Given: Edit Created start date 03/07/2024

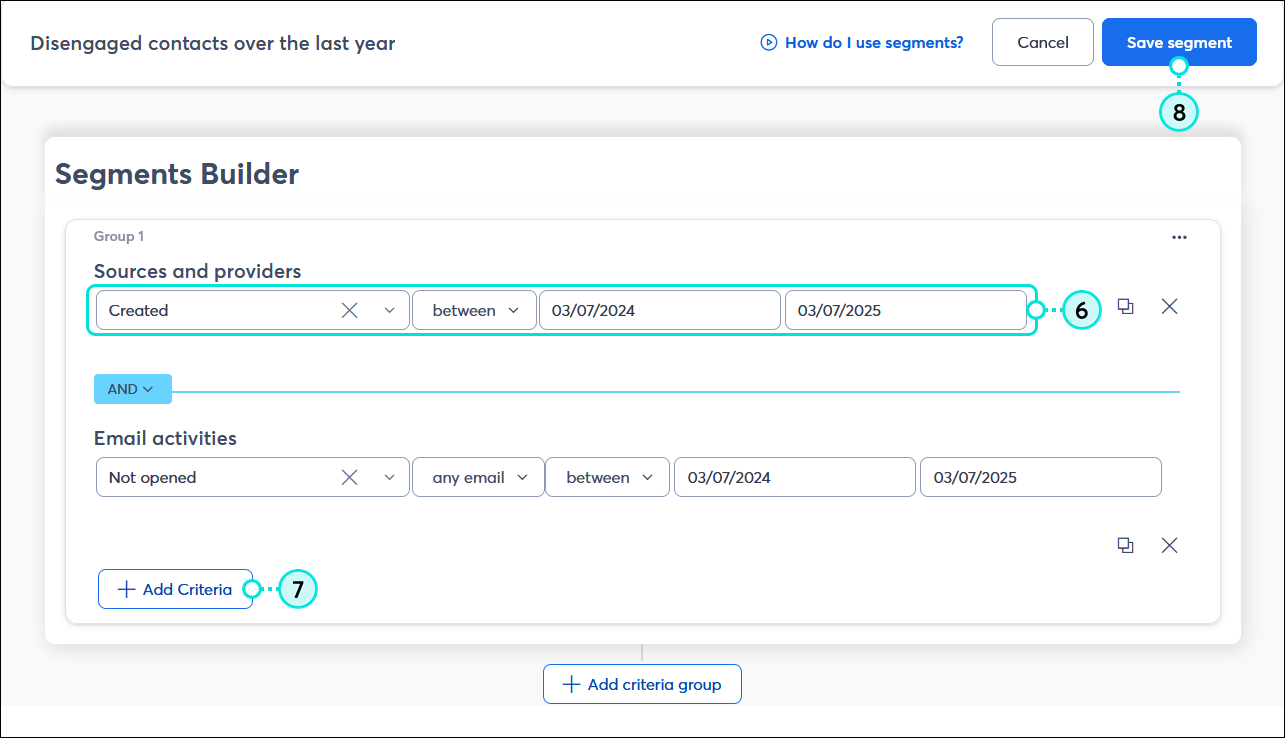Looking at the screenshot, I should pos(660,310).
